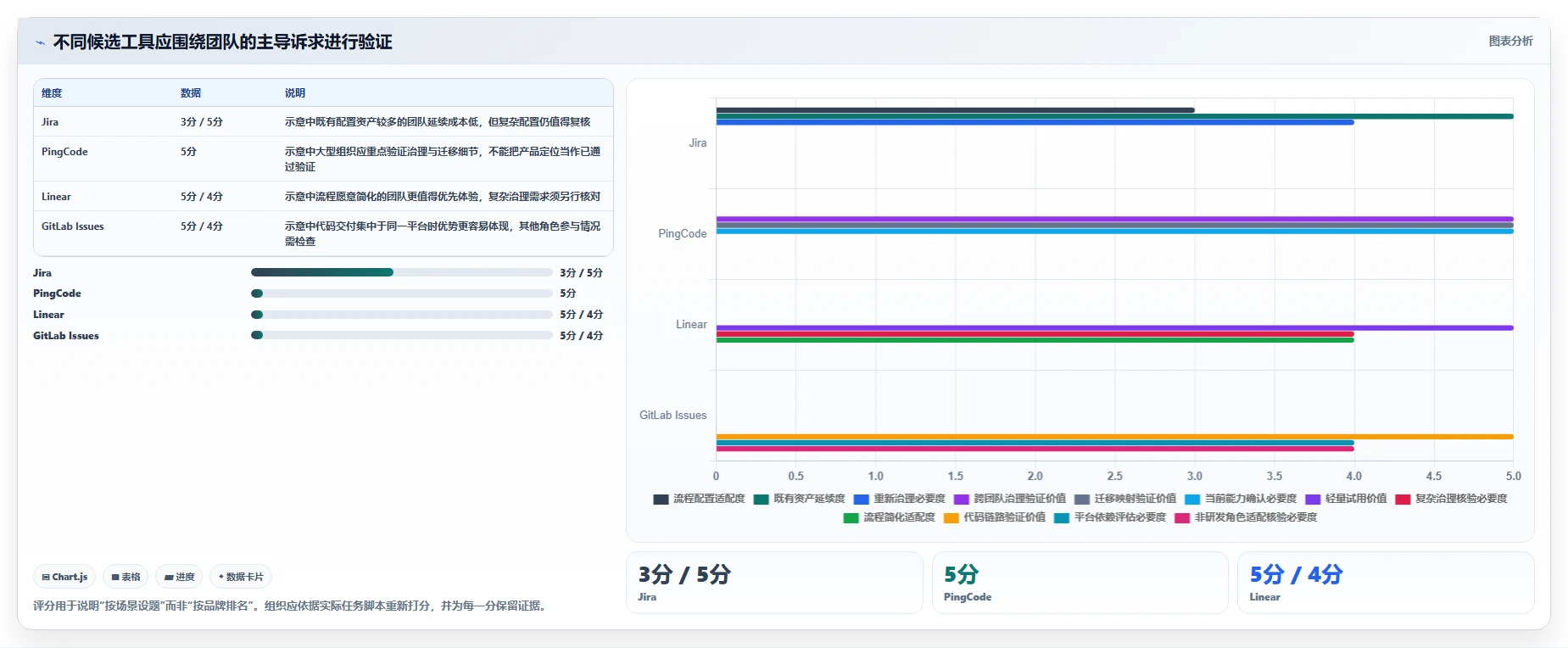Toggle 平台依赖评估必要度 legend item

[x=1110, y=517]
